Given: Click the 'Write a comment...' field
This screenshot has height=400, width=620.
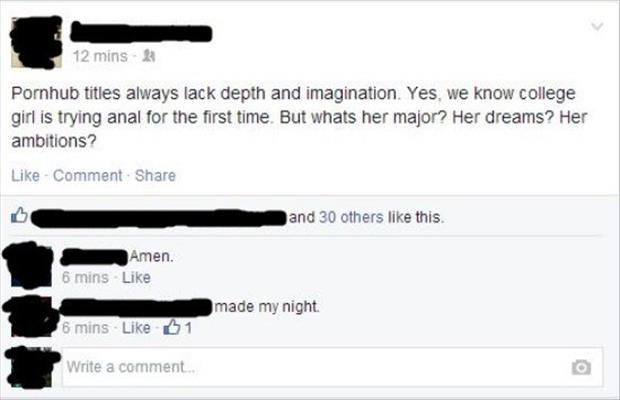Looking at the screenshot, I should click(332, 367).
